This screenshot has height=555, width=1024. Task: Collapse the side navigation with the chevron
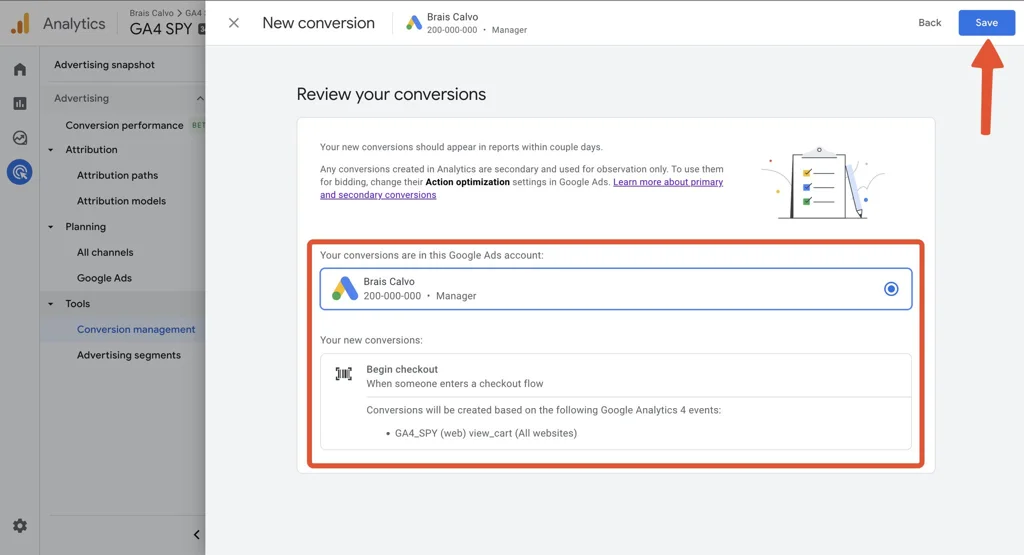pos(197,535)
